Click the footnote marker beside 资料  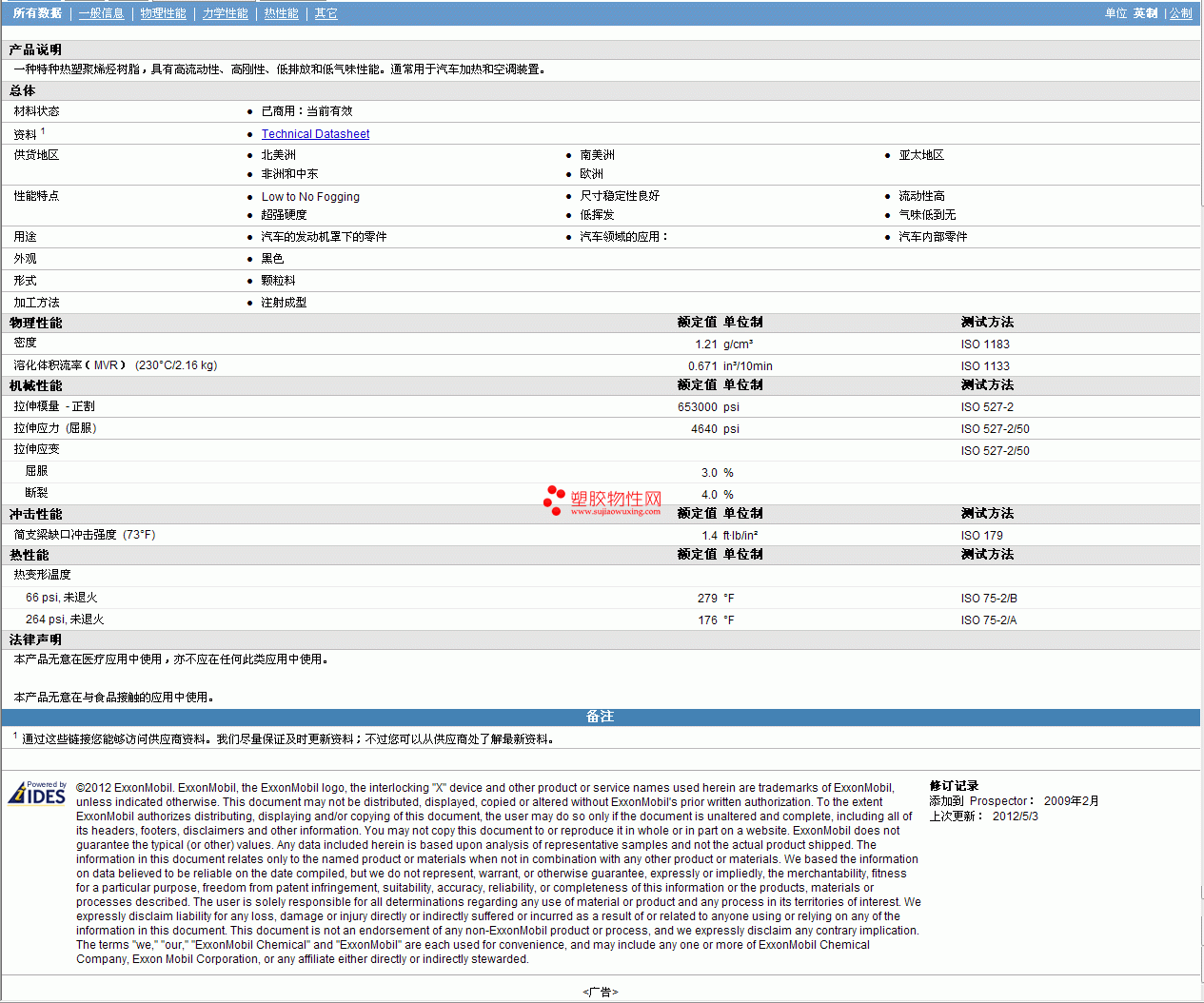(x=43, y=131)
